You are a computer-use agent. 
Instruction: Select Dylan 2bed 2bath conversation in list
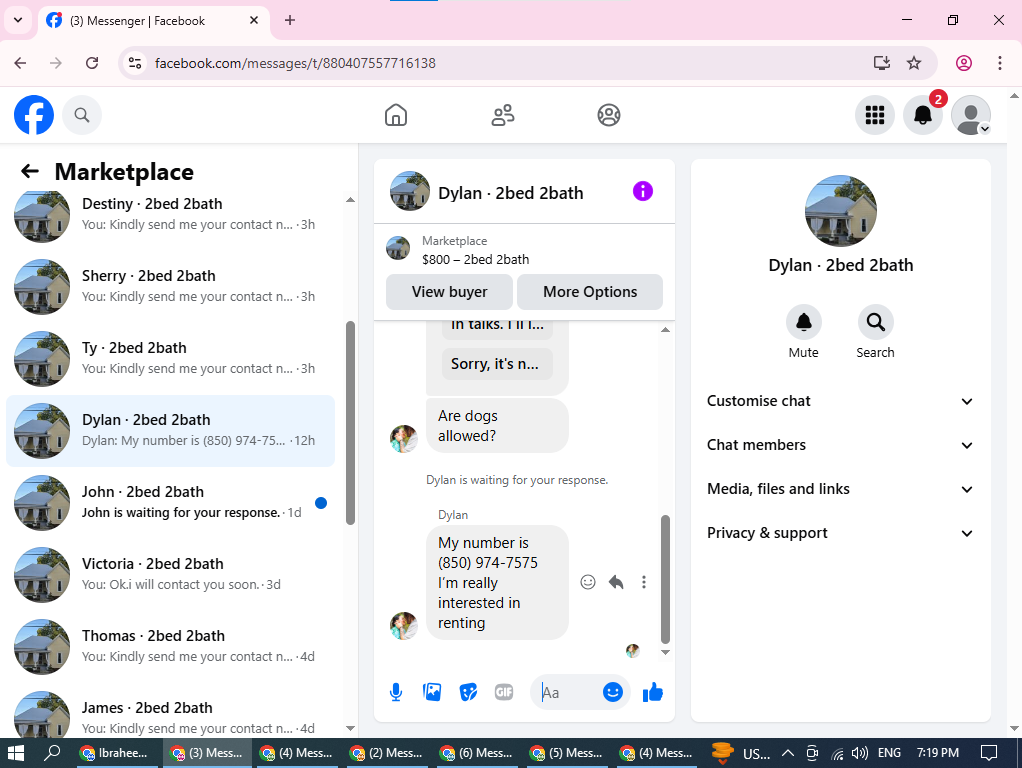pos(171,430)
